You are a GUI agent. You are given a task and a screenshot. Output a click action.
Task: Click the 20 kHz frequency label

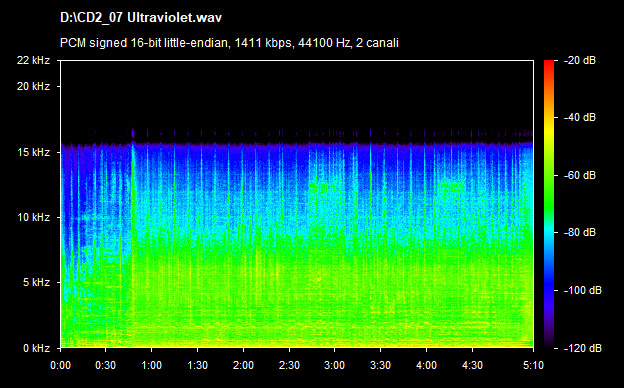33,86
